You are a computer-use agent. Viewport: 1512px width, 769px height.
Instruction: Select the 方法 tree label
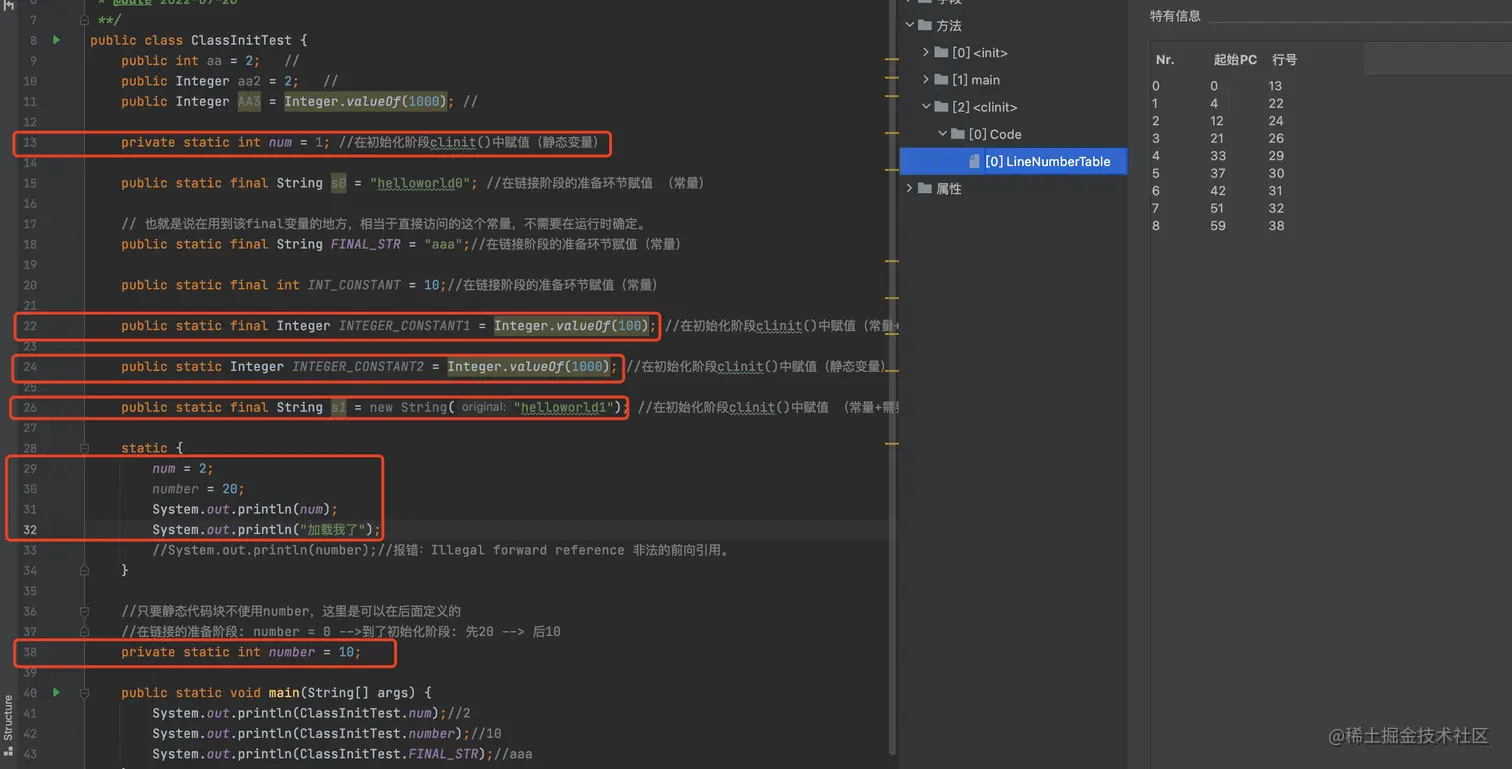pyautogui.click(x=949, y=26)
